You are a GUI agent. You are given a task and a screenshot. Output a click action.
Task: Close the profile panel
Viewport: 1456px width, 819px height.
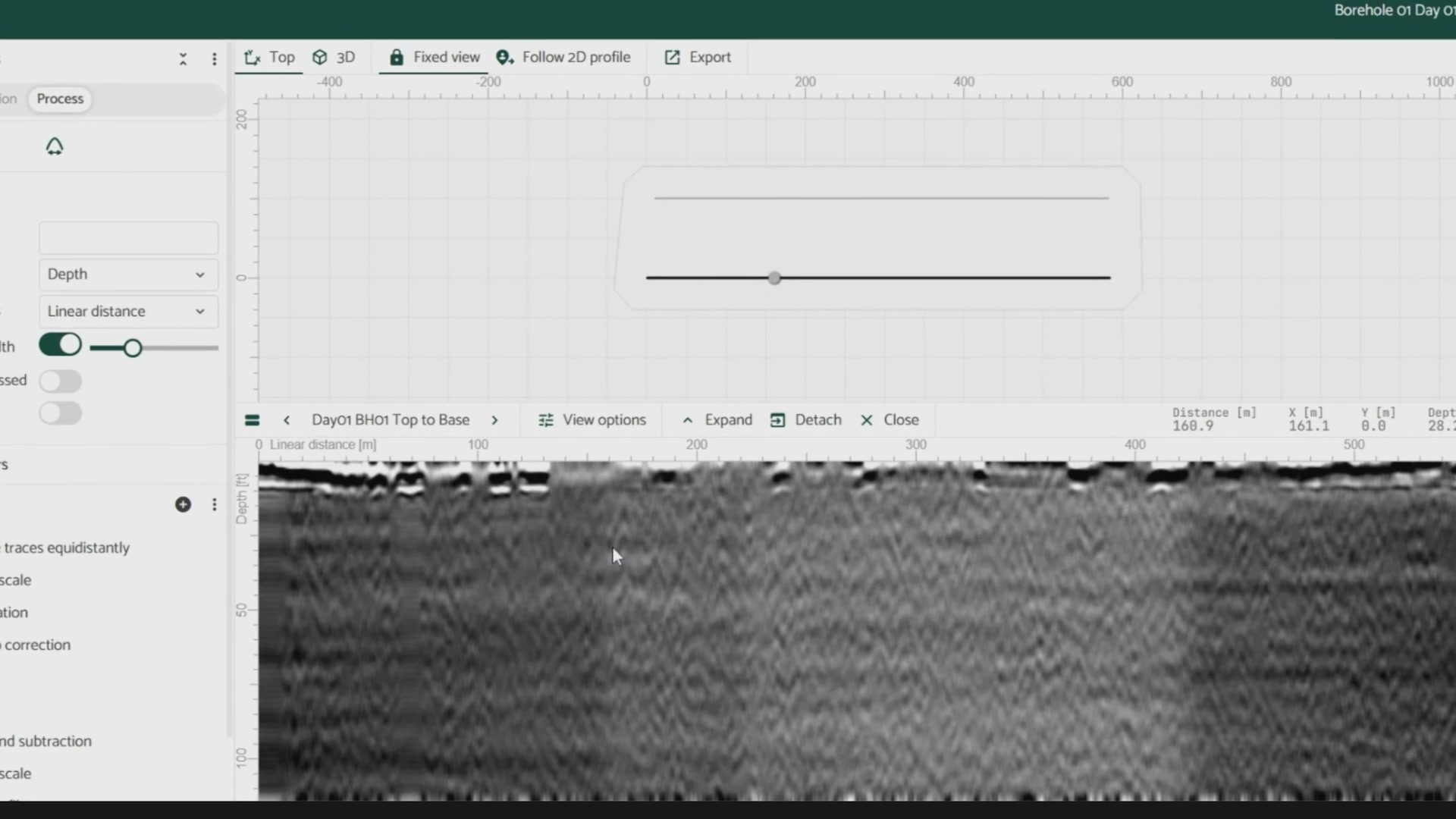[x=890, y=420]
